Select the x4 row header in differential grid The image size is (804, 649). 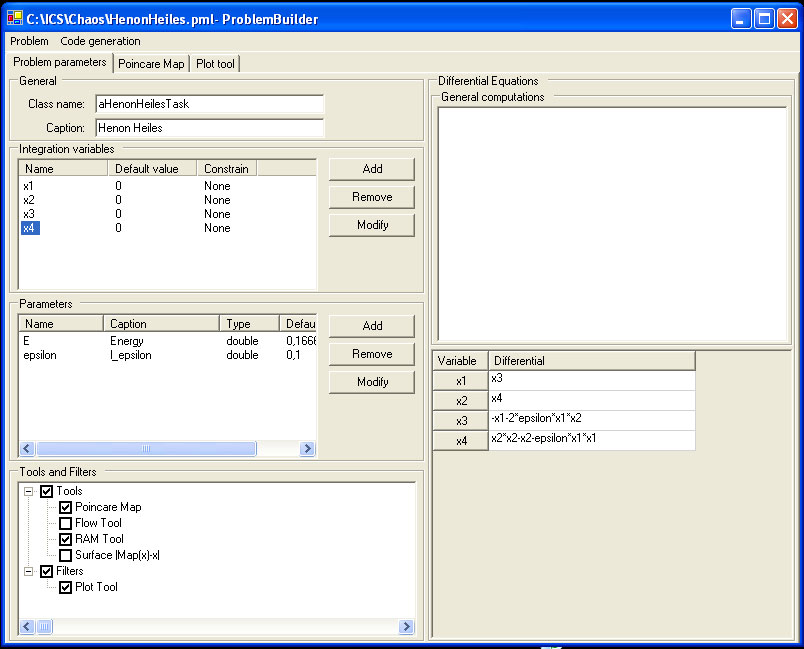[461, 441]
